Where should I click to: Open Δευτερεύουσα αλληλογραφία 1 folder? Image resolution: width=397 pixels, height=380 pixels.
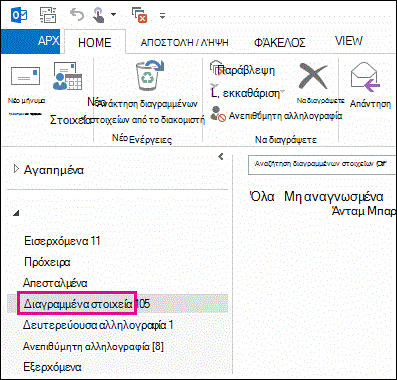pyautogui.click(x=98, y=325)
